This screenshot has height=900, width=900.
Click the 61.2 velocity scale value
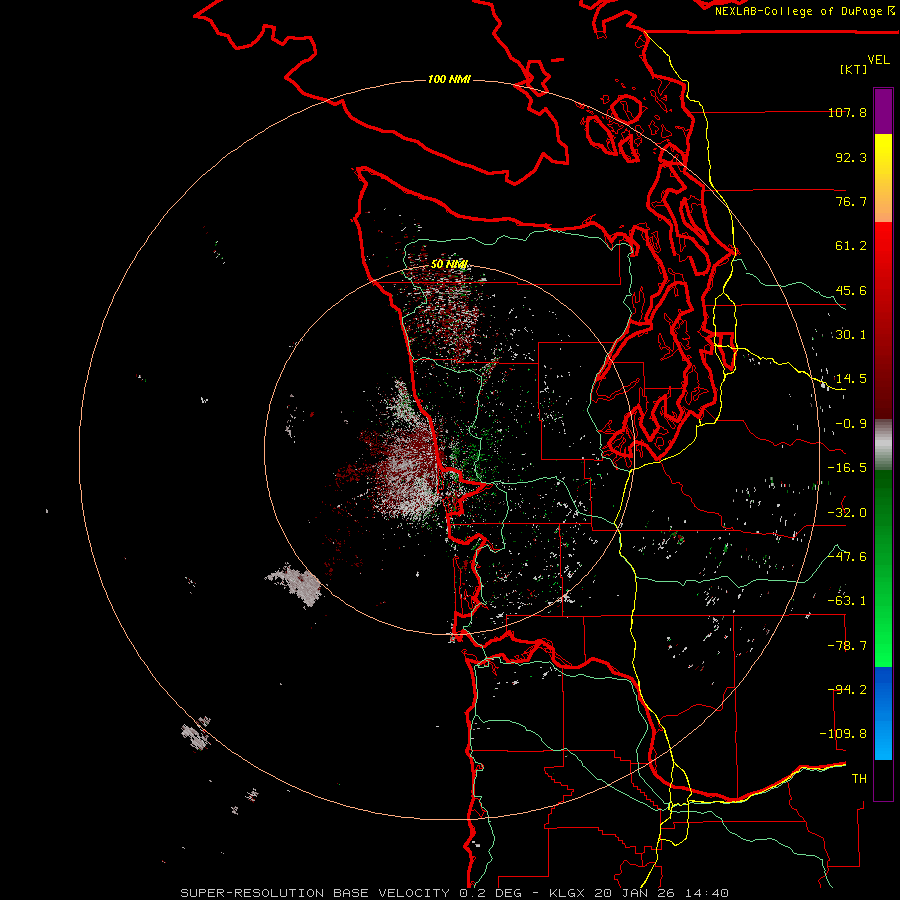(851, 246)
